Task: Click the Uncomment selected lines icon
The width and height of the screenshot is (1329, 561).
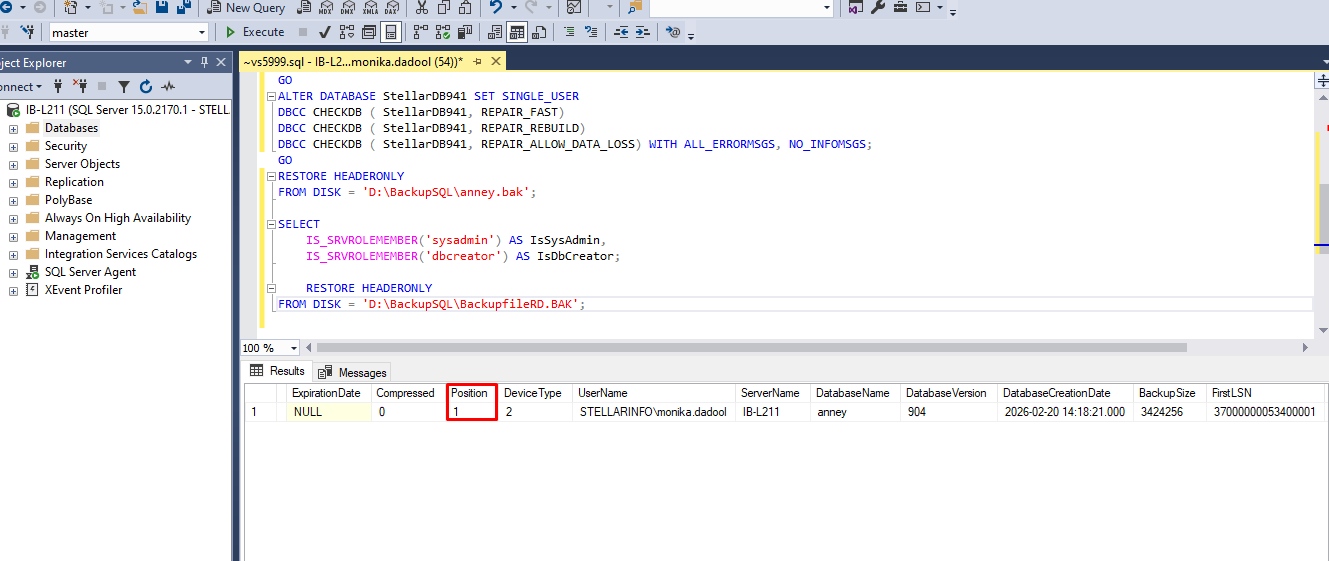Action: coord(591,32)
